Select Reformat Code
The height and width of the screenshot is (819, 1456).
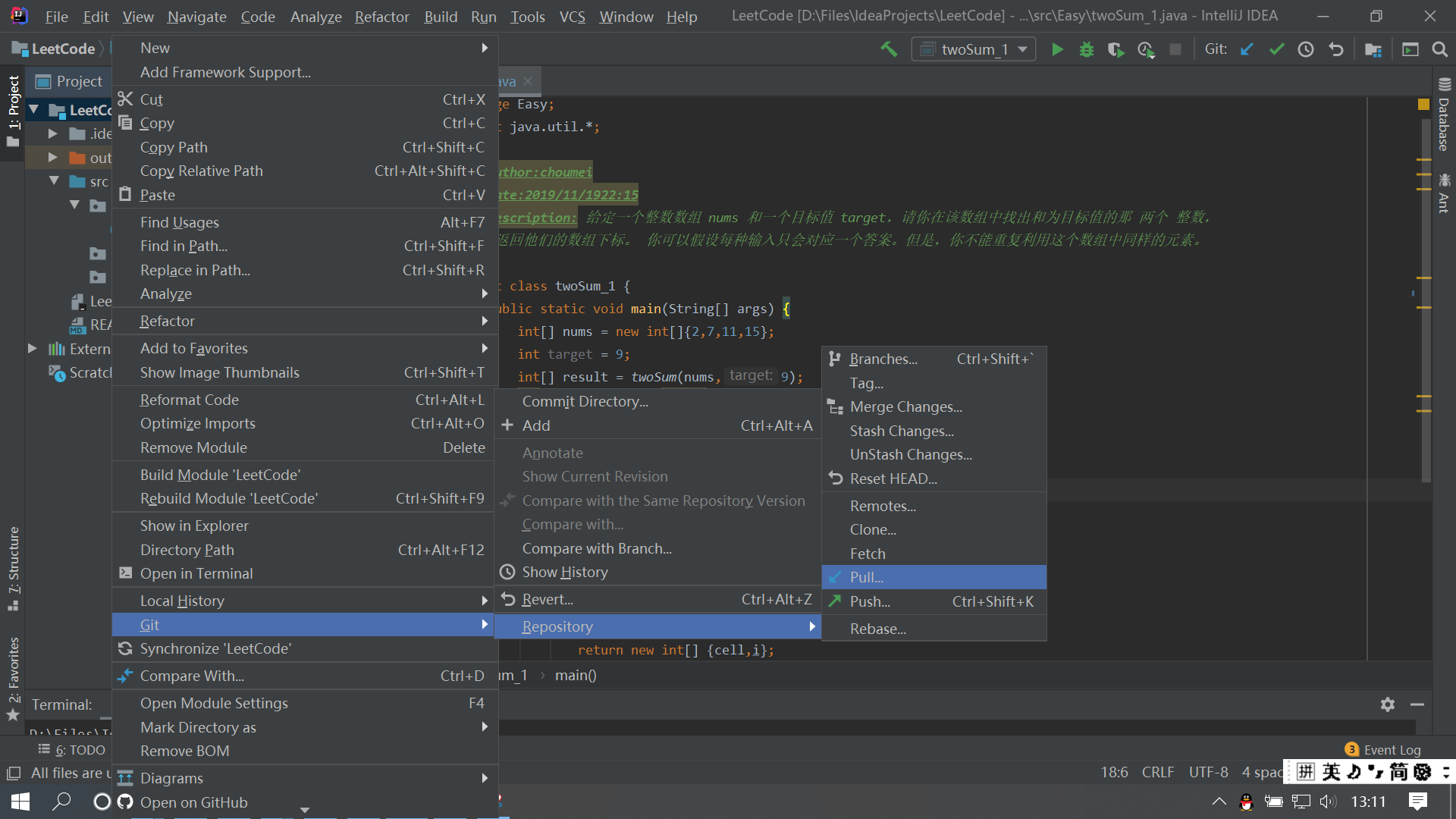[x=305, y=400]
